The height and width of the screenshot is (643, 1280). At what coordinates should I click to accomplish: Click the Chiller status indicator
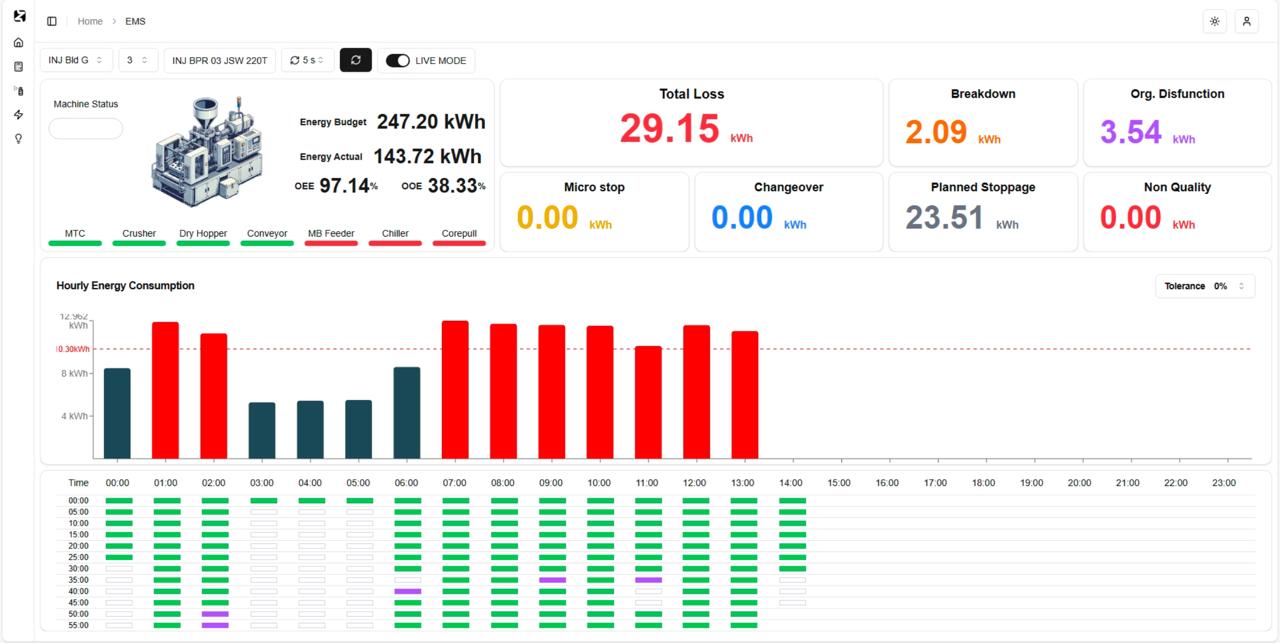click(x=395, y=237)
